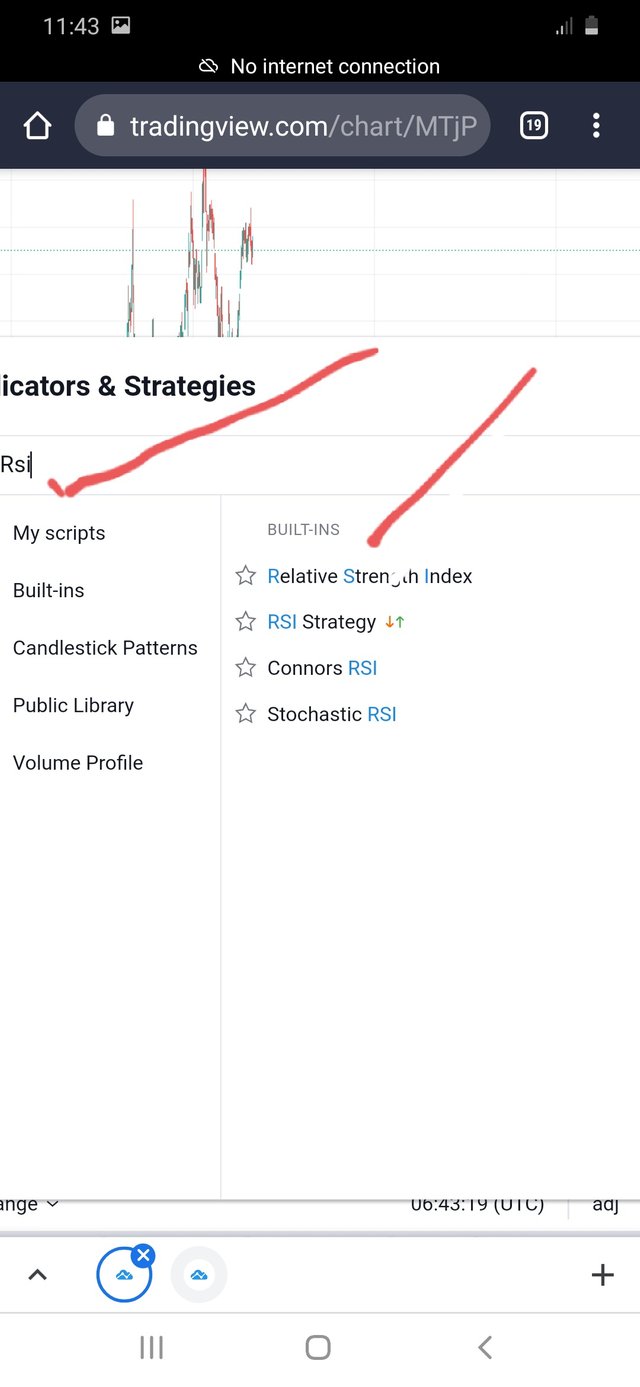
Task: Tap the Android recent apps button
Action: coord(151,1347)
